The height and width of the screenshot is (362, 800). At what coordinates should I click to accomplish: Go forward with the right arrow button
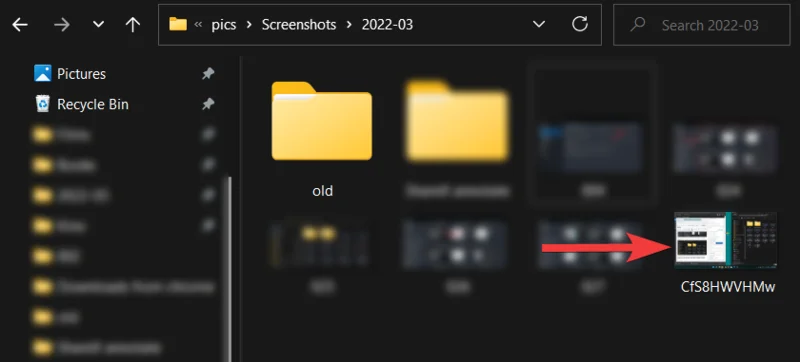(62, 24)
